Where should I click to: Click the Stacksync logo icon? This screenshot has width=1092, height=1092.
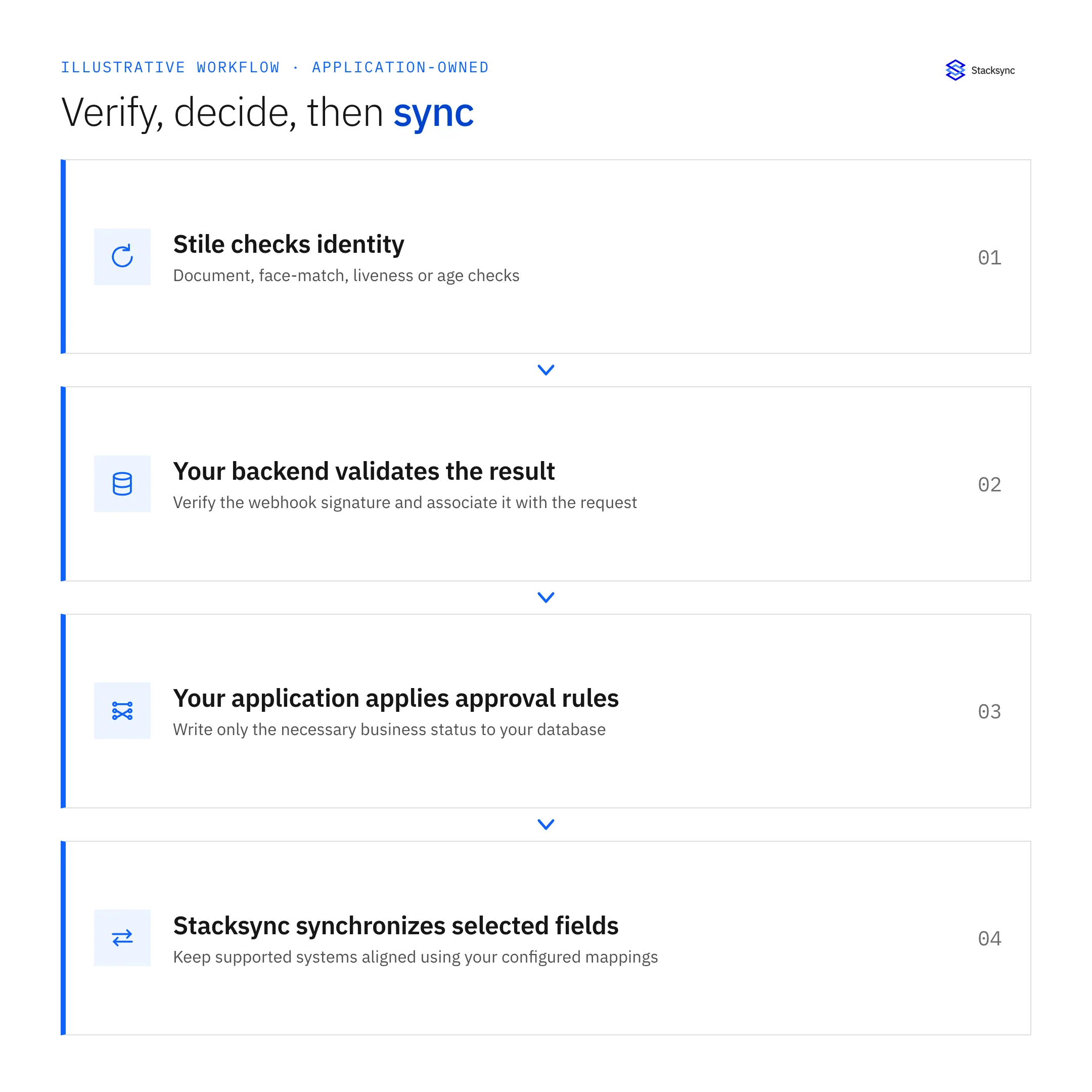point(955,70)
